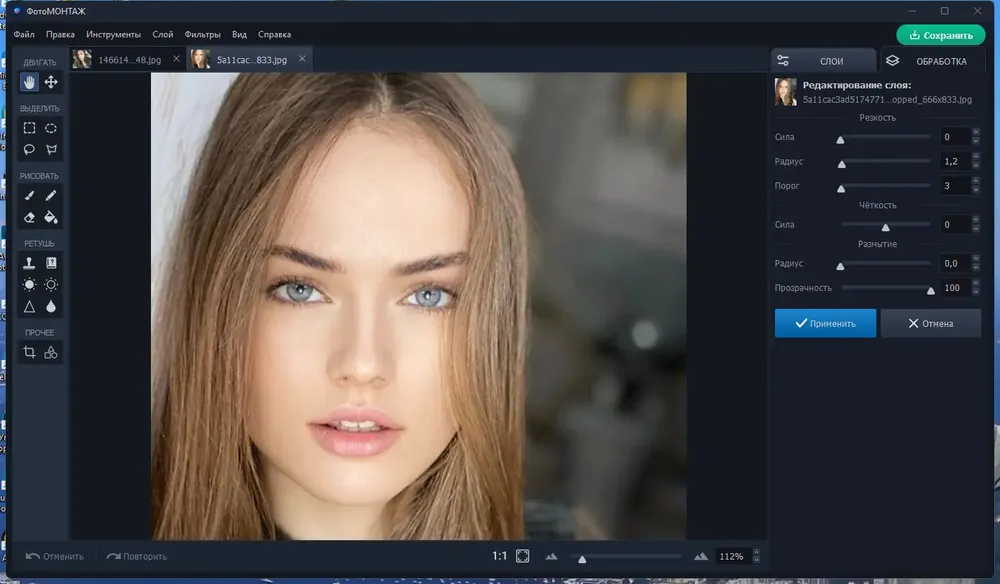The width and height of the screenshot is (1000, 584).
Task: Increase the Радиус sharpness value stepper
Action: (973, 158)
